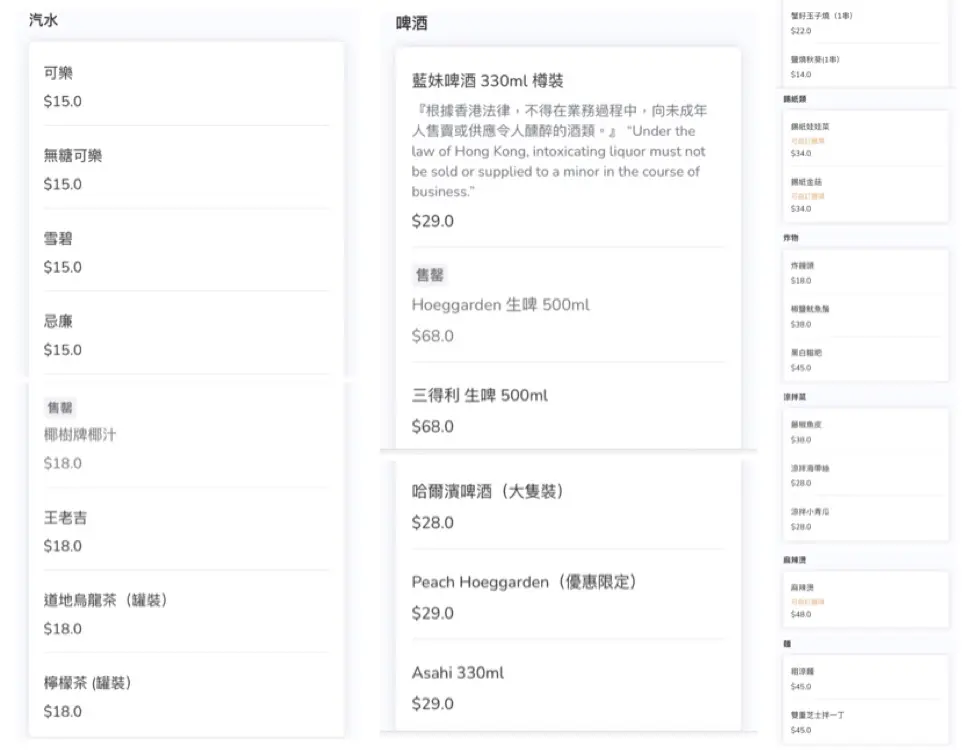Select the 炸饅頭 fried item

click(x=864, y=272)
